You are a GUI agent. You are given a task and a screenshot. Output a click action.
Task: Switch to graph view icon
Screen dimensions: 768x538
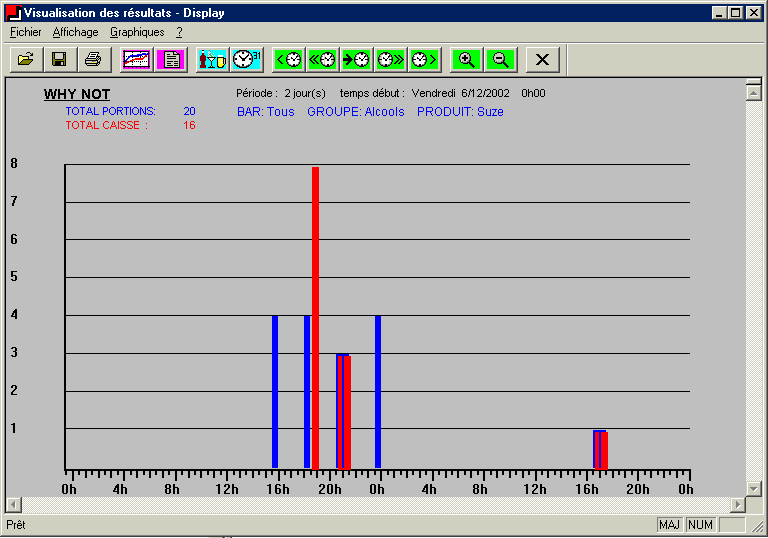click(137, 59)
